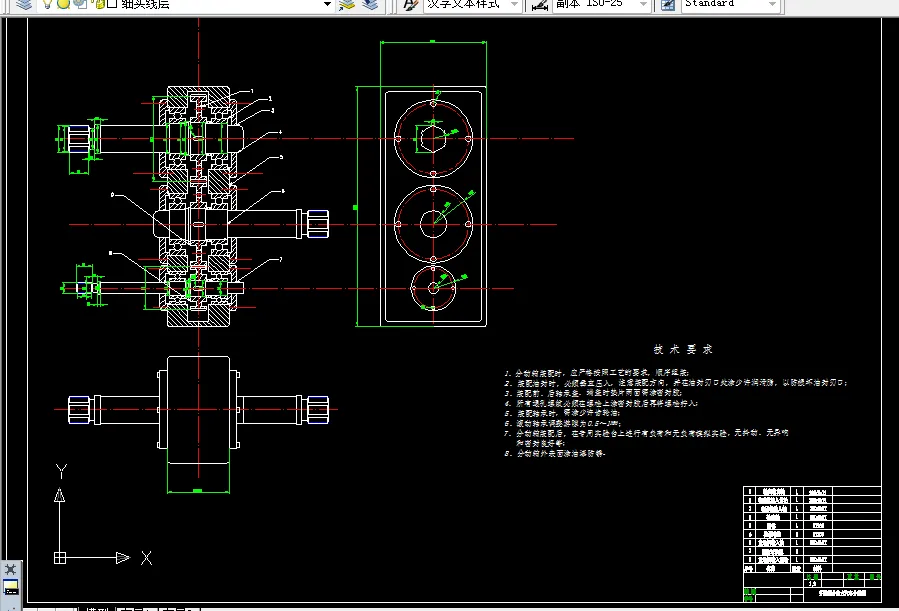Click the Layer Previous icon
Image resolution: width=899 pixels, height=611 pixels.
click(x=370, y=5)
